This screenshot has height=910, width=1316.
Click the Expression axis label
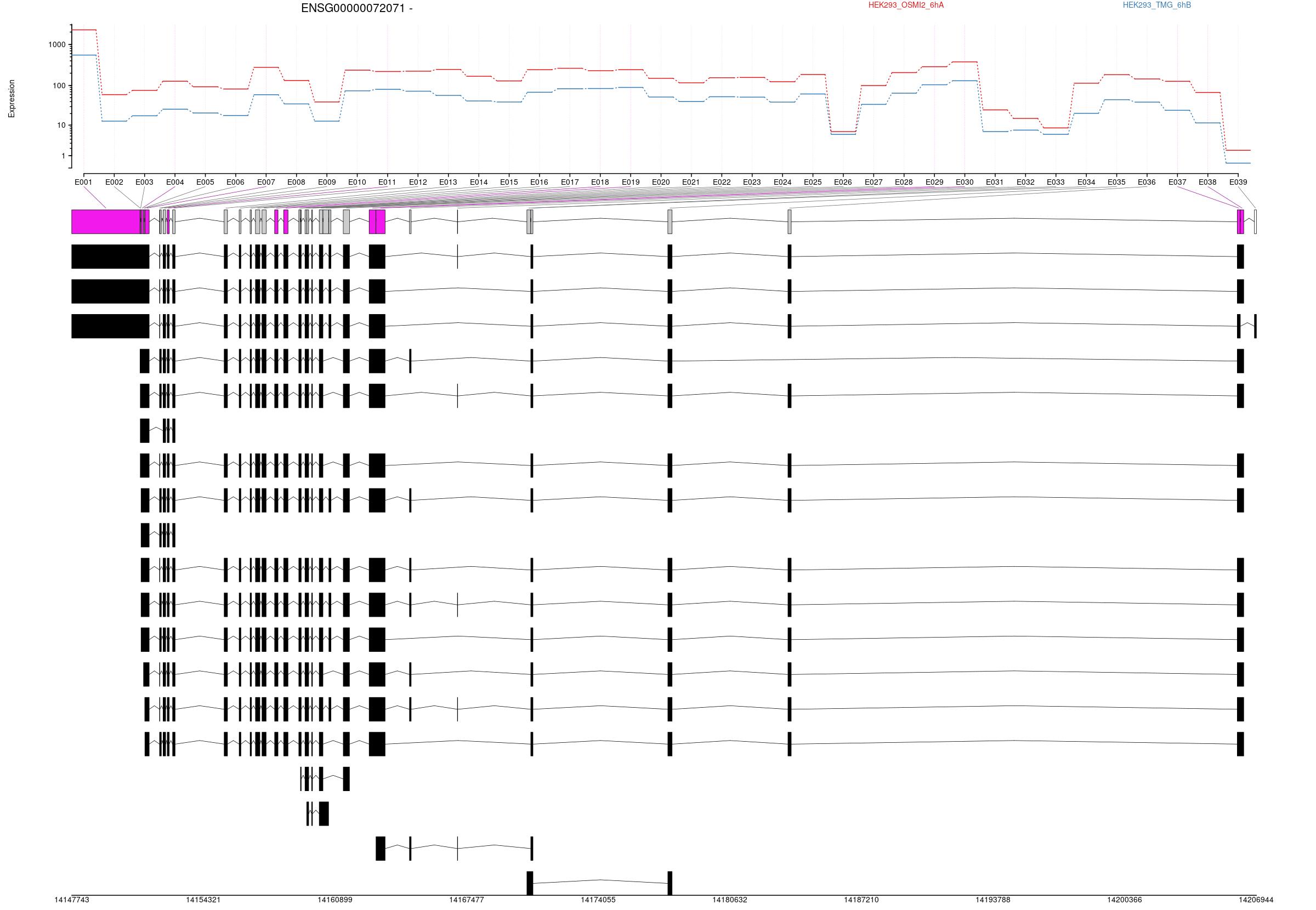tap(12, 99)
